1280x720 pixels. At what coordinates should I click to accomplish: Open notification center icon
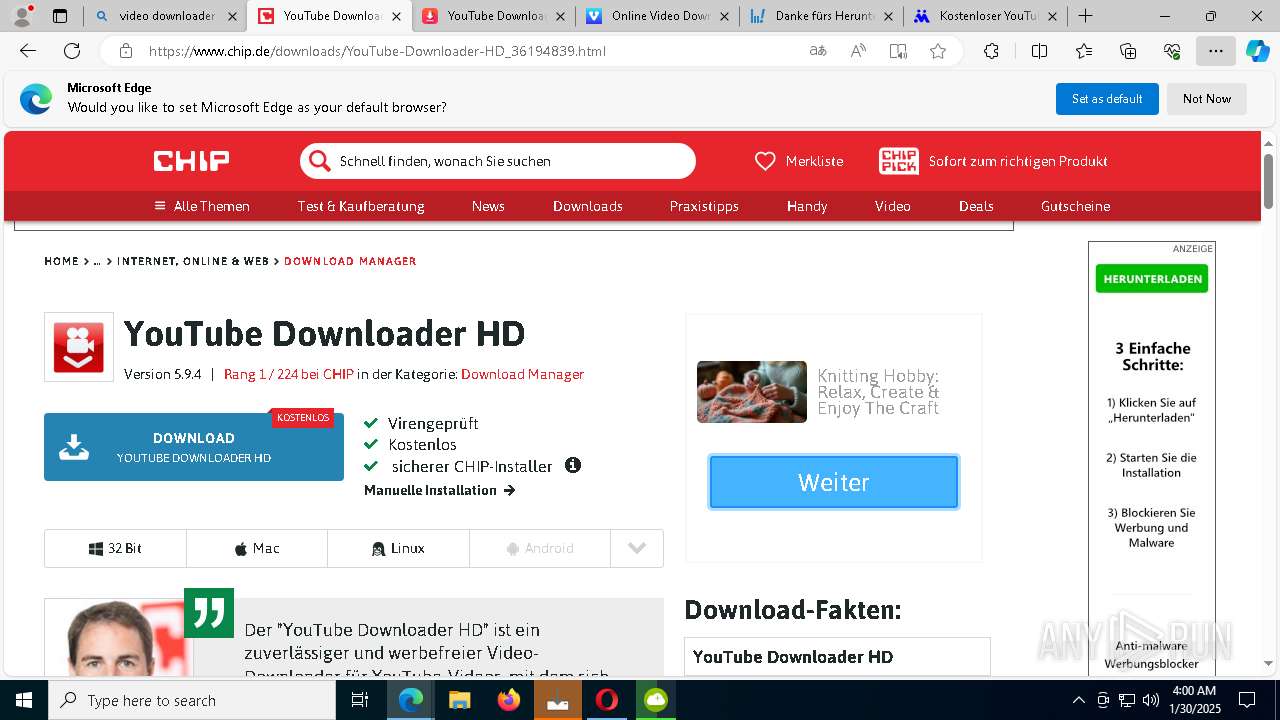[x=1247, y=700]
